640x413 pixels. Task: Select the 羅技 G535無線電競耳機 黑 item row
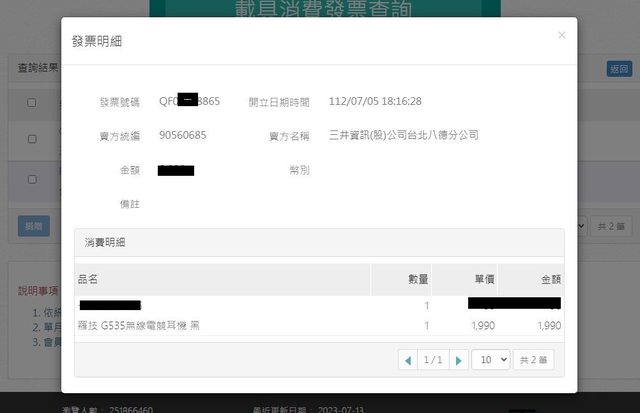(x=140, y=326)
